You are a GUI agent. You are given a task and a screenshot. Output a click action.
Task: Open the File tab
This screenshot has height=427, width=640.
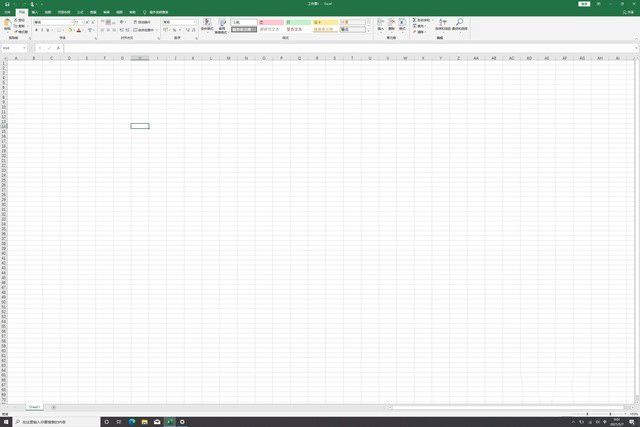coord(7,12)
